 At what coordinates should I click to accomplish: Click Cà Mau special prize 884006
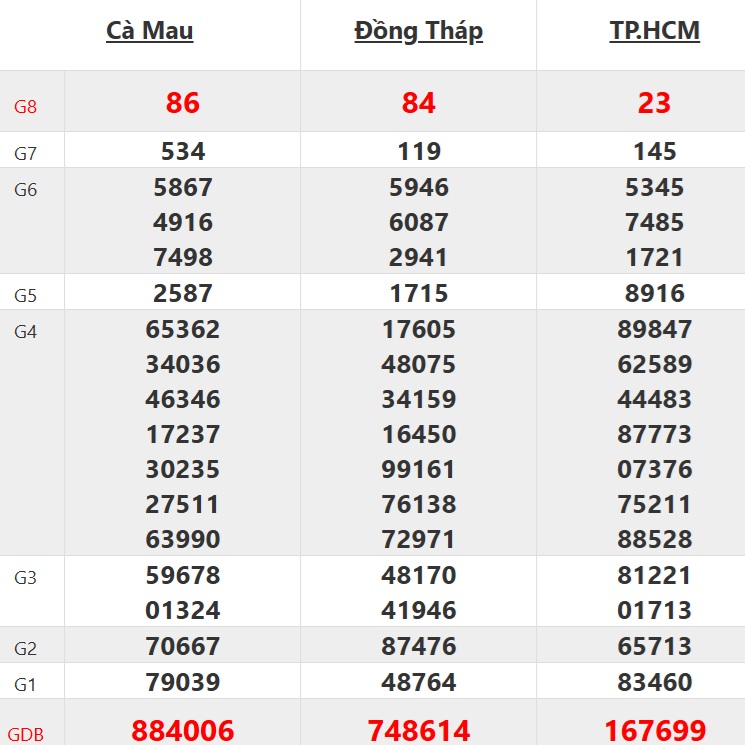click(x=183, y=731)
